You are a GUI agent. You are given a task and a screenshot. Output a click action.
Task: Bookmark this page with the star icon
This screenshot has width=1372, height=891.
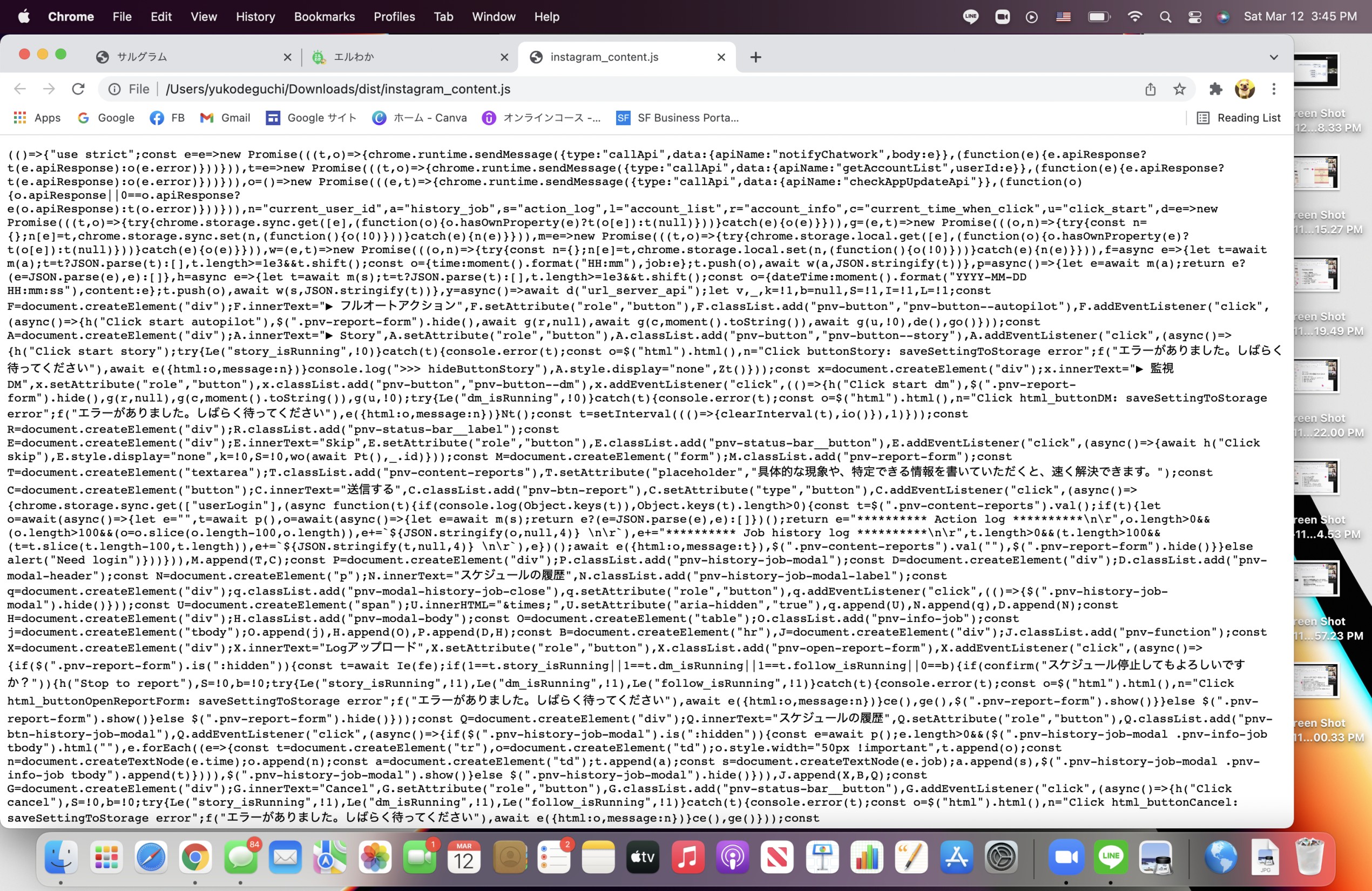1179,89
